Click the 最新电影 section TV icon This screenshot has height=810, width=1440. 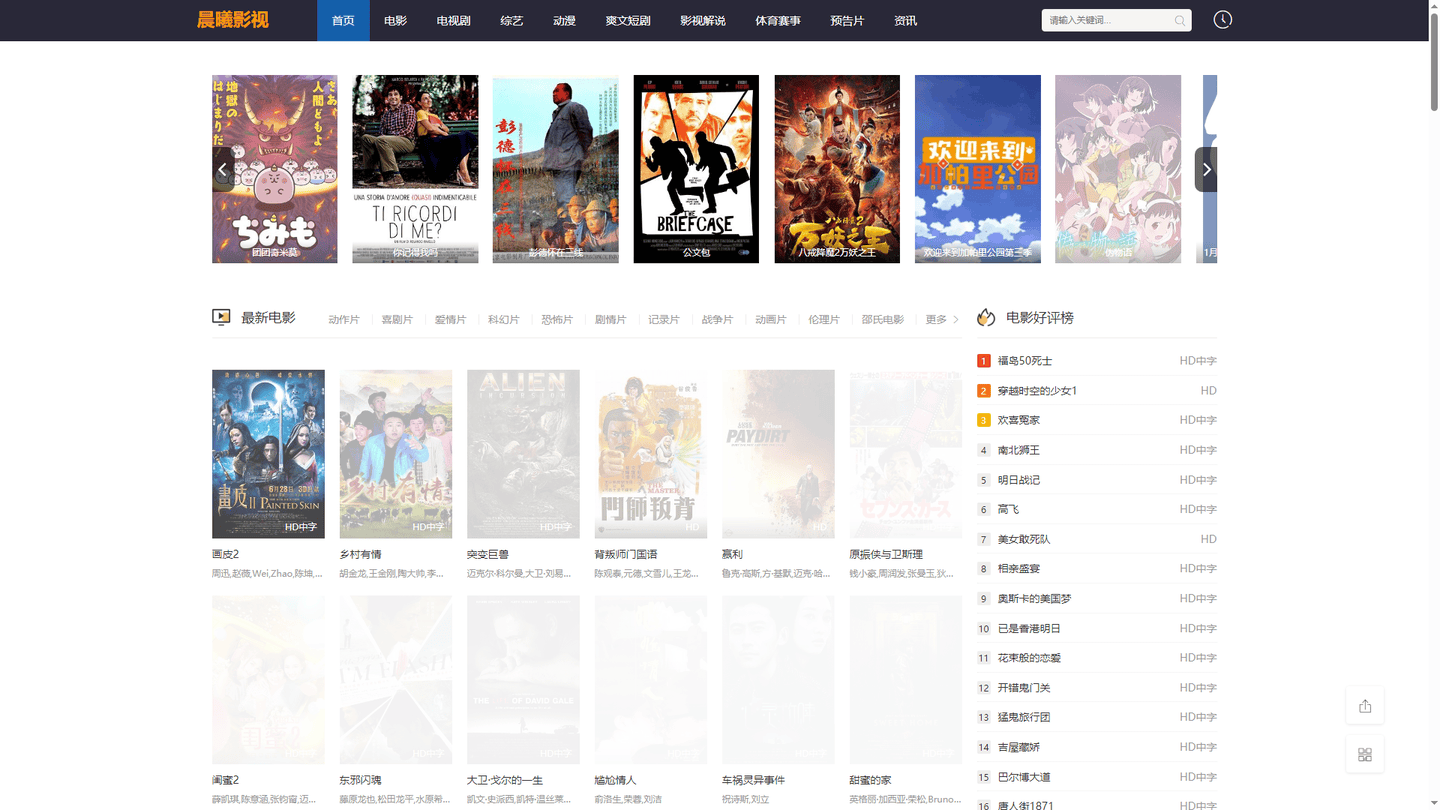point(221,318)
